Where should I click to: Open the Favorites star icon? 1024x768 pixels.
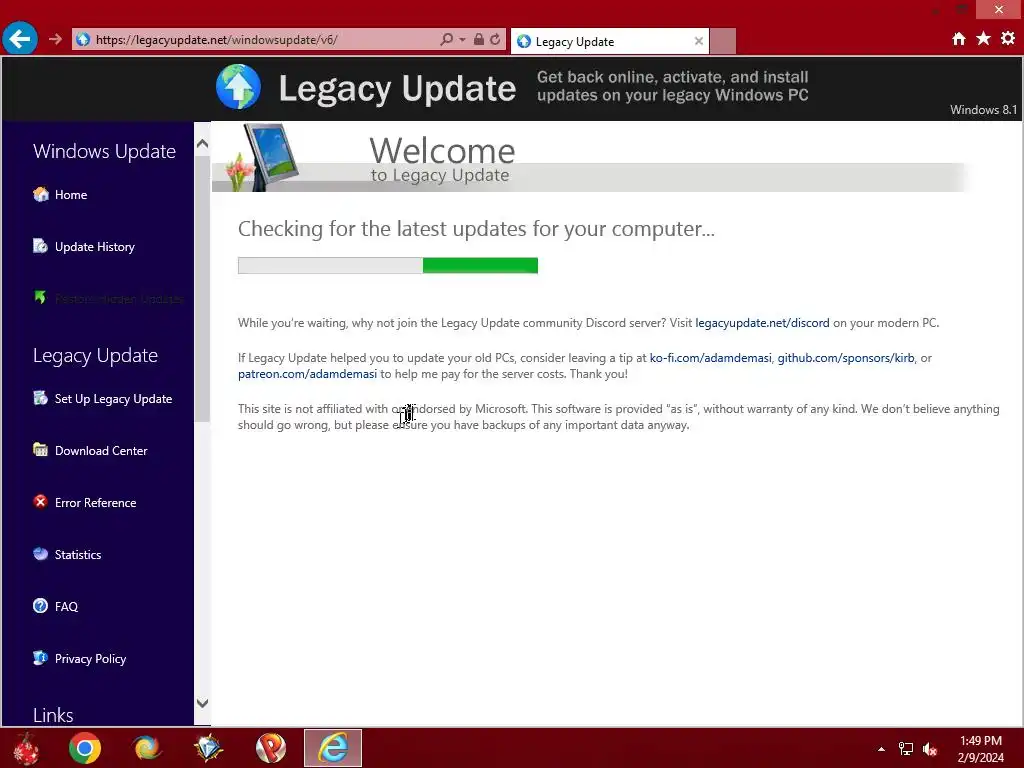984,39
